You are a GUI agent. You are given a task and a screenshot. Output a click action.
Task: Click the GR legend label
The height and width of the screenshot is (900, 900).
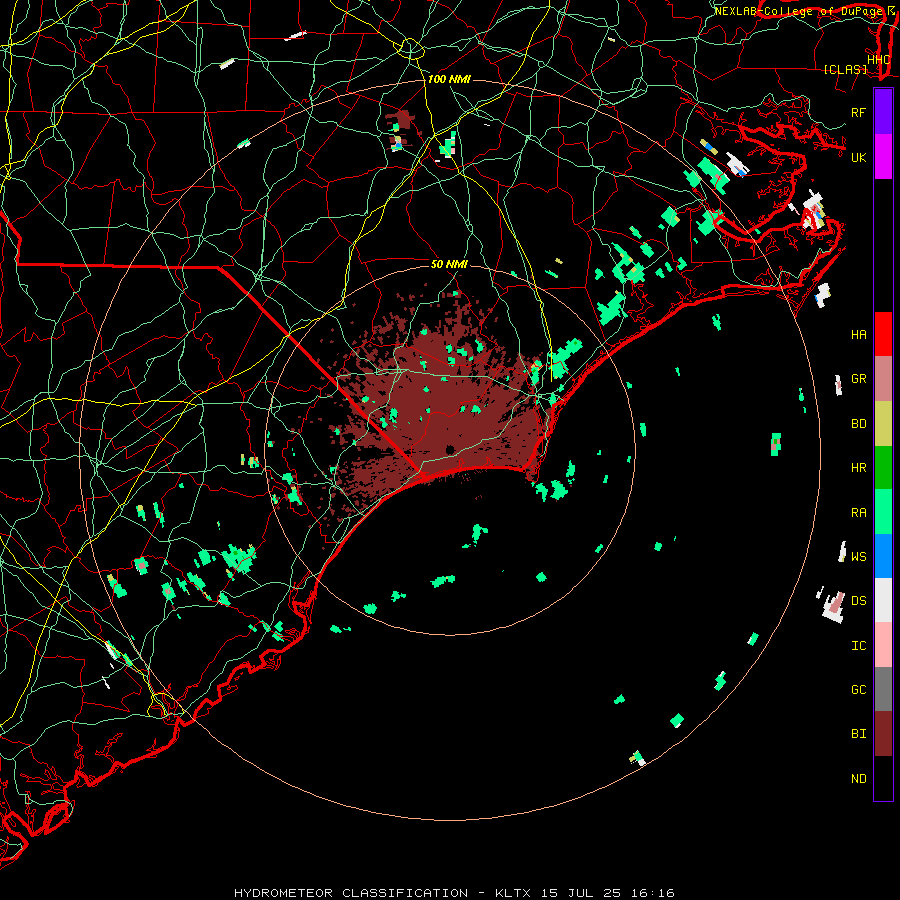(858, 379)
